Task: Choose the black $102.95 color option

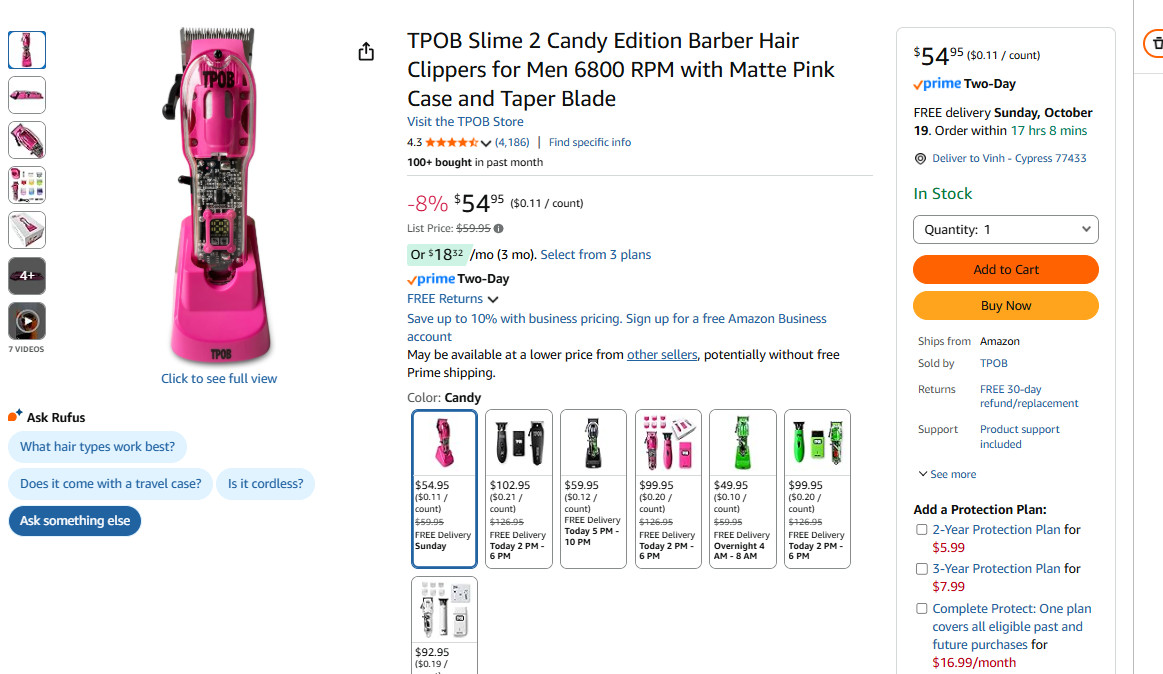Action: (518, 488)
